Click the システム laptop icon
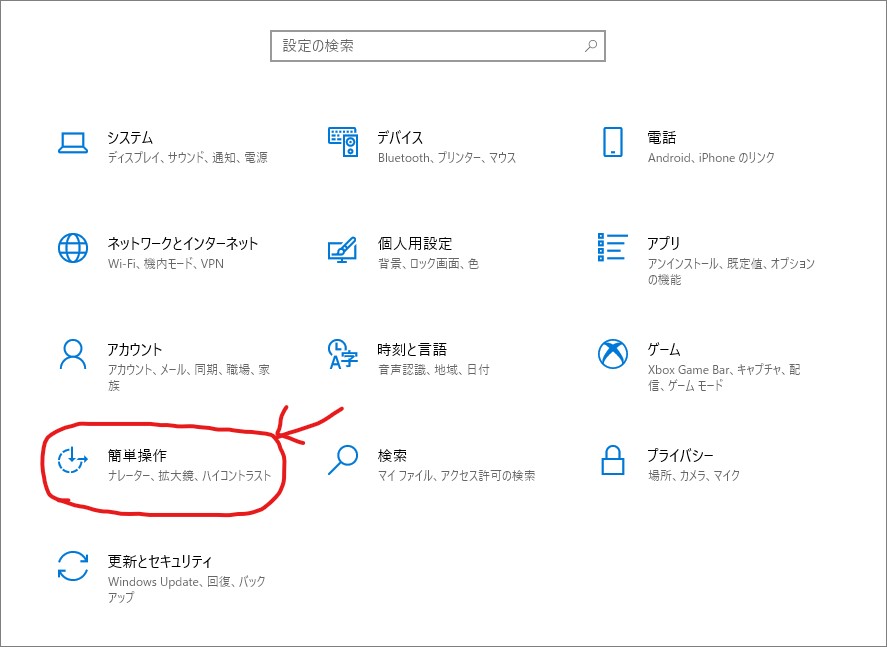The image size is (887, 647). [73, 143]
